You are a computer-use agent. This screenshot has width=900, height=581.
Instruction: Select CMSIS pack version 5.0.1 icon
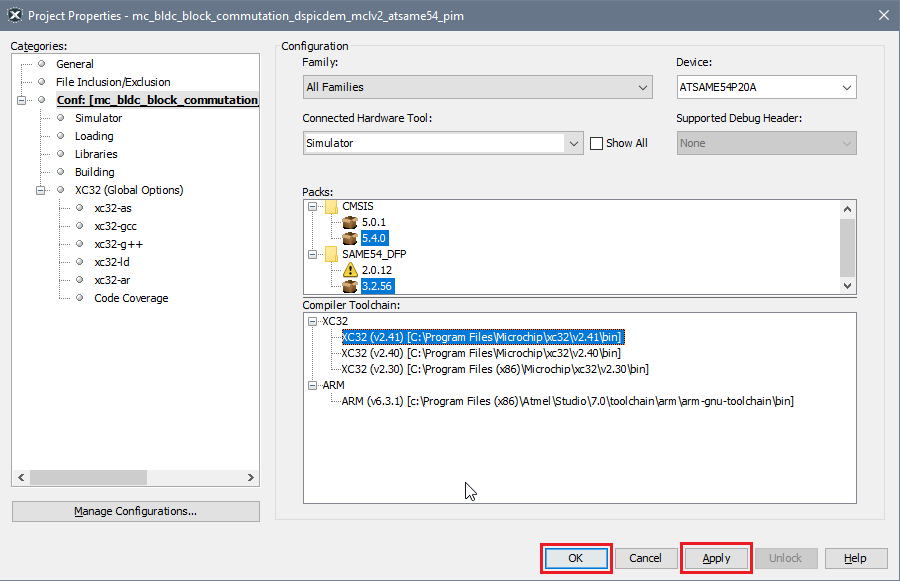tap(350, 222)
